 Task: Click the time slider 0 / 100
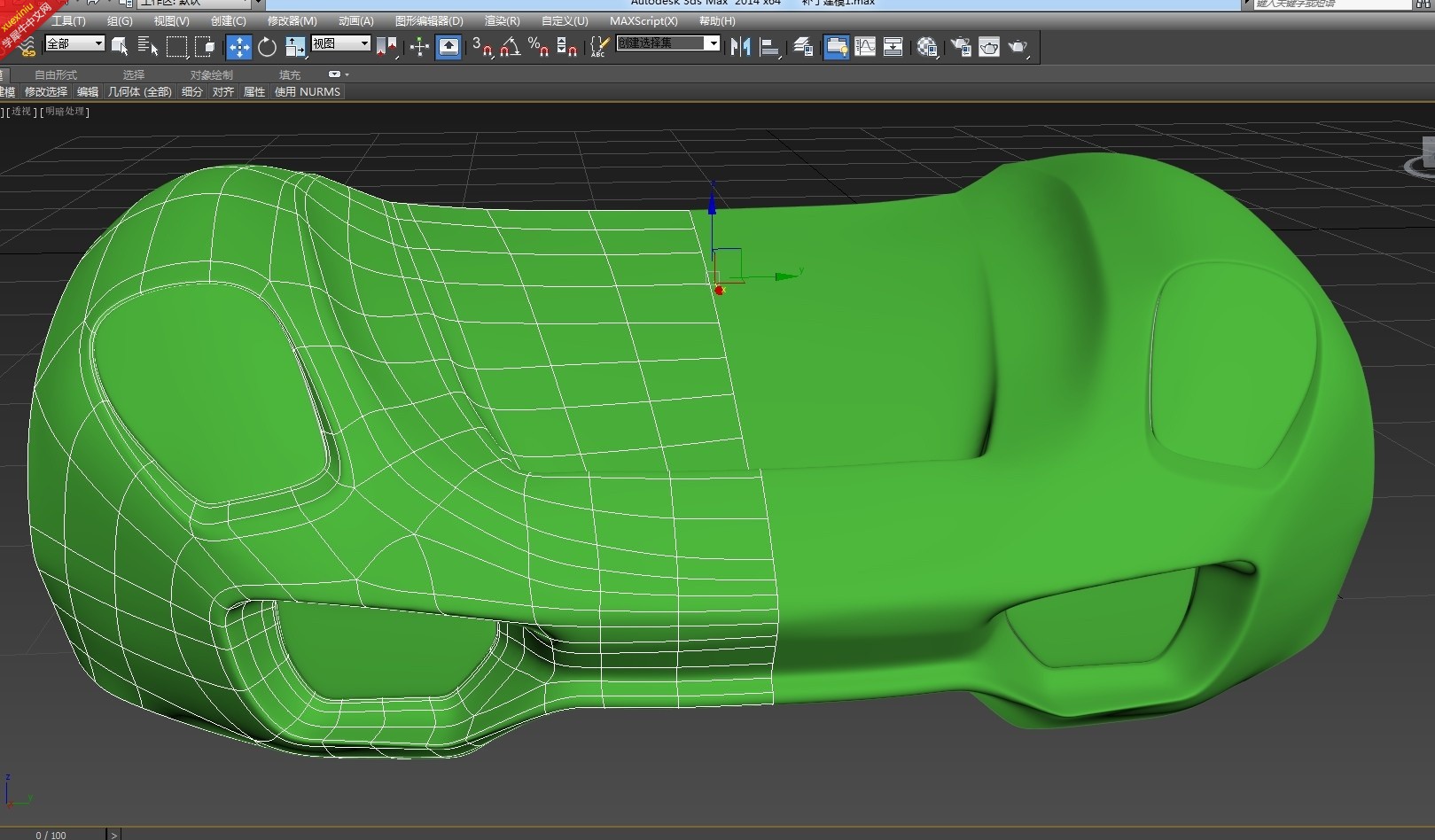52,834
